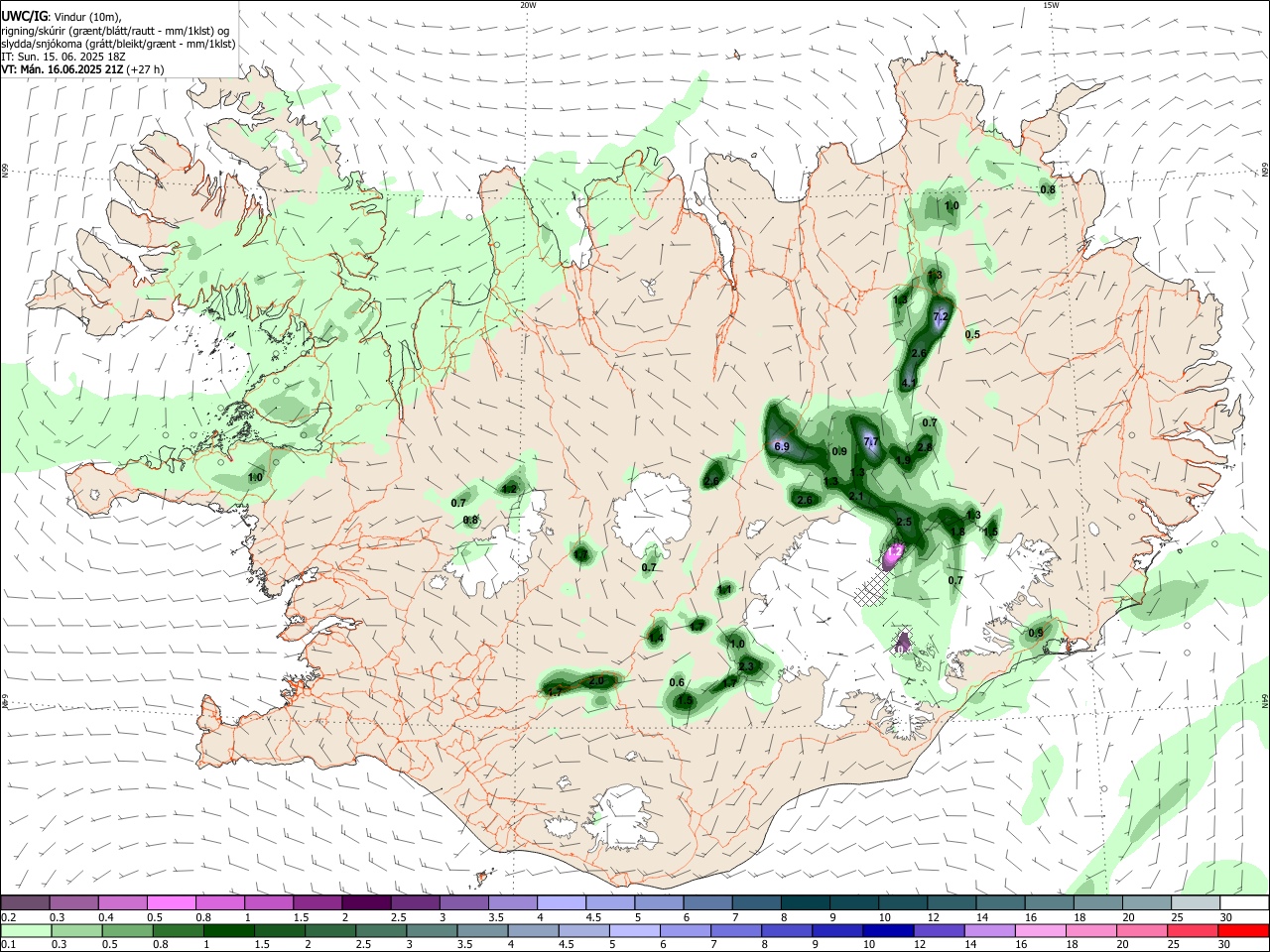Click the cross-hatched area on the glacier
This screenshot has height=952, width=1270.
click(x=871, y=586)
